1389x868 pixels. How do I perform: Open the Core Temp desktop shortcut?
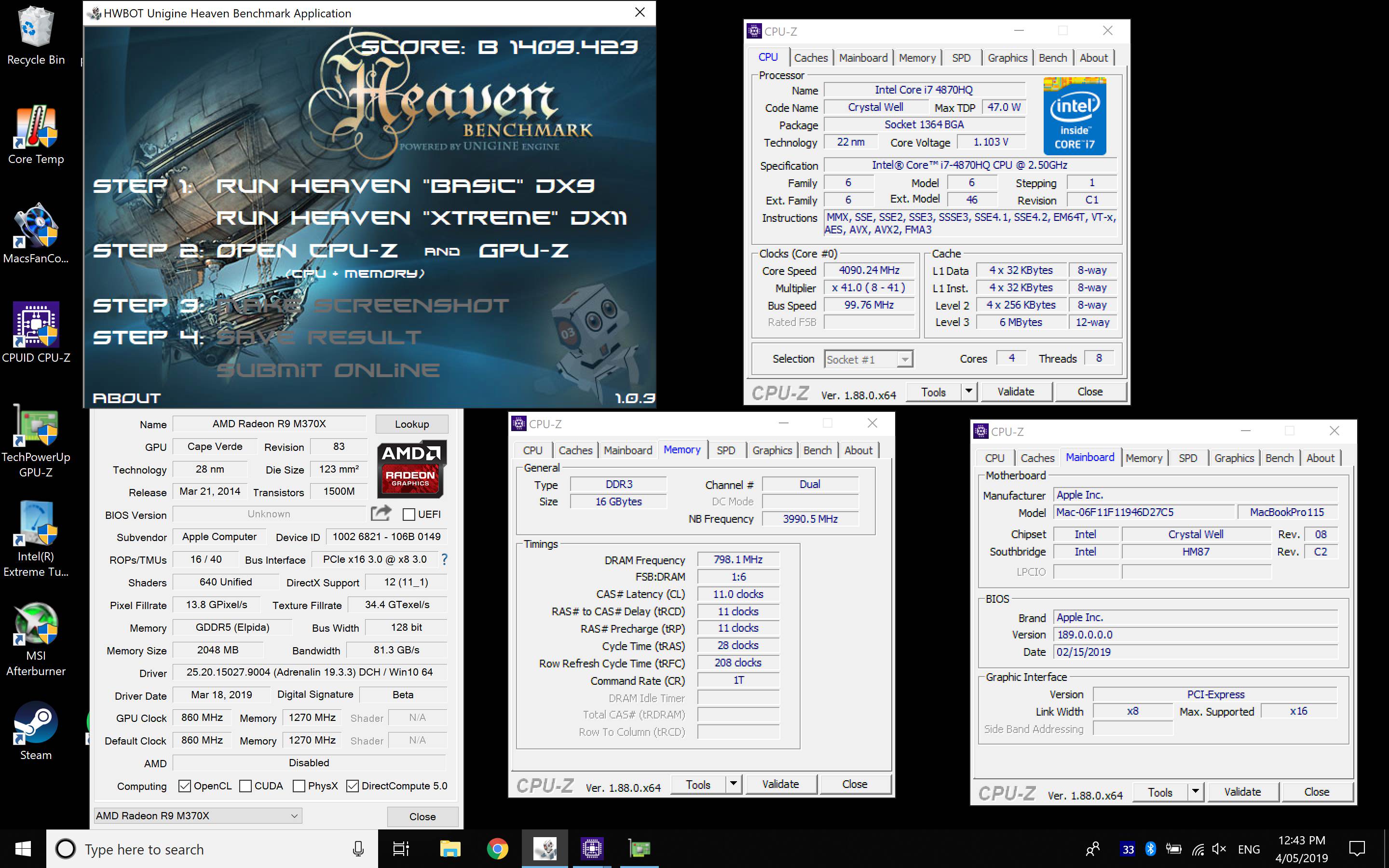coord(36,135)
